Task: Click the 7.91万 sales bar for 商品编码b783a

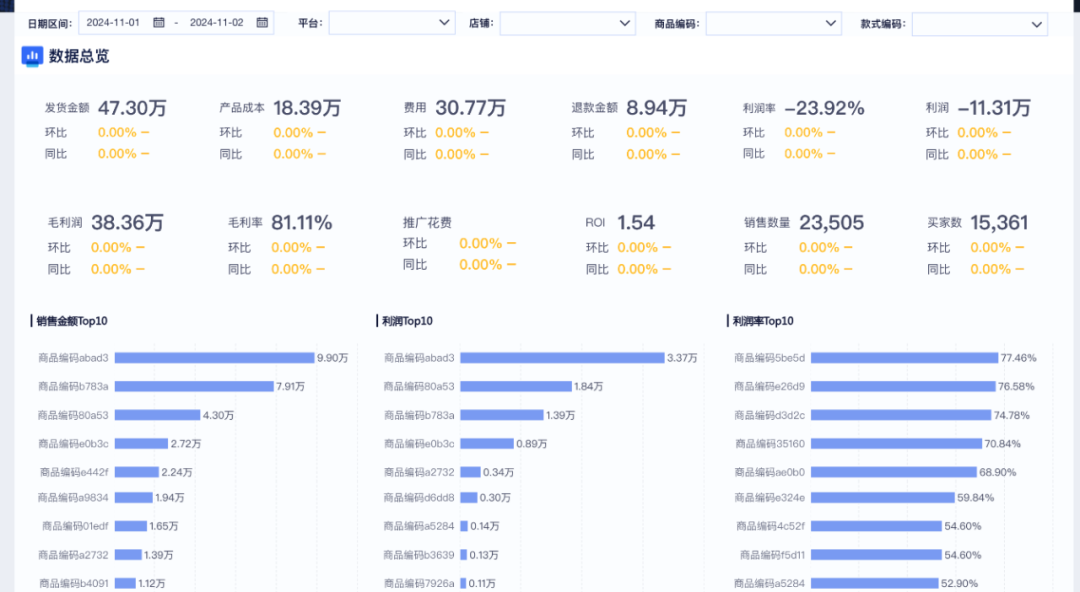Action: point(194,386)
